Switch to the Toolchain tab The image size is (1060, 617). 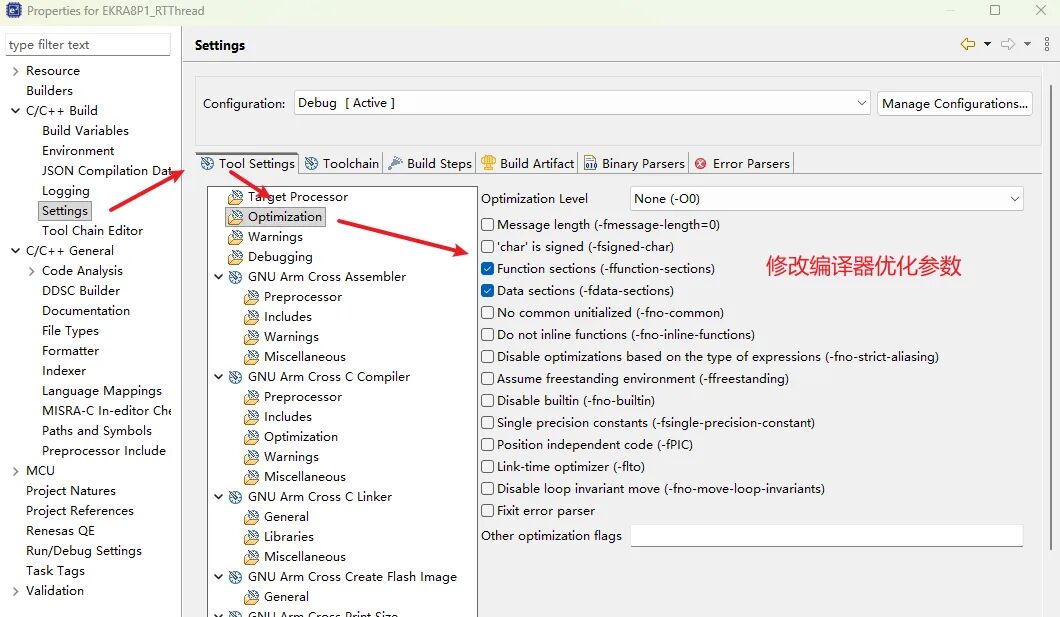[342, 163]
